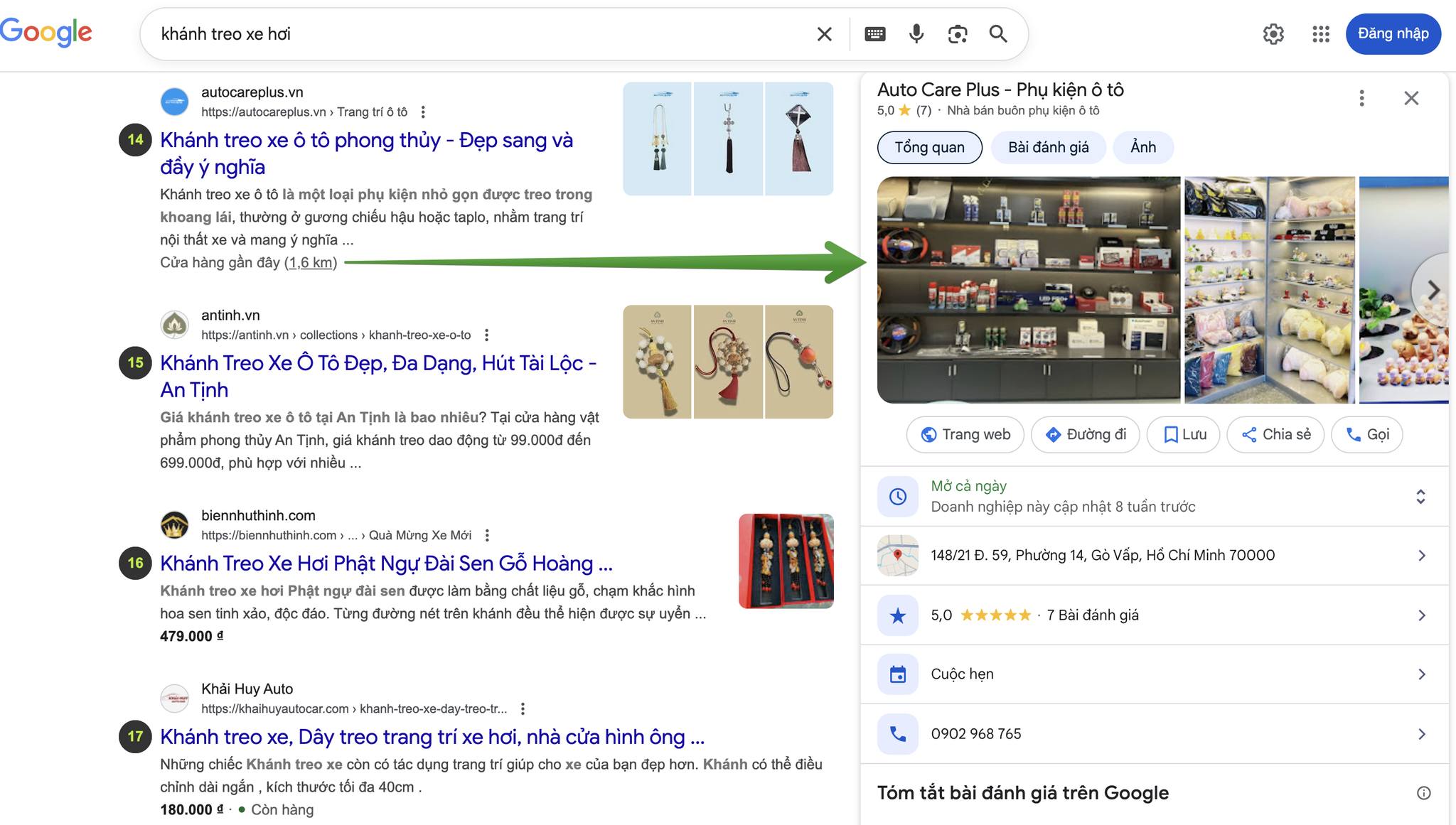1456x825 pixels.
Task: Expand the business address row
Action: (x=1421, y=555)
